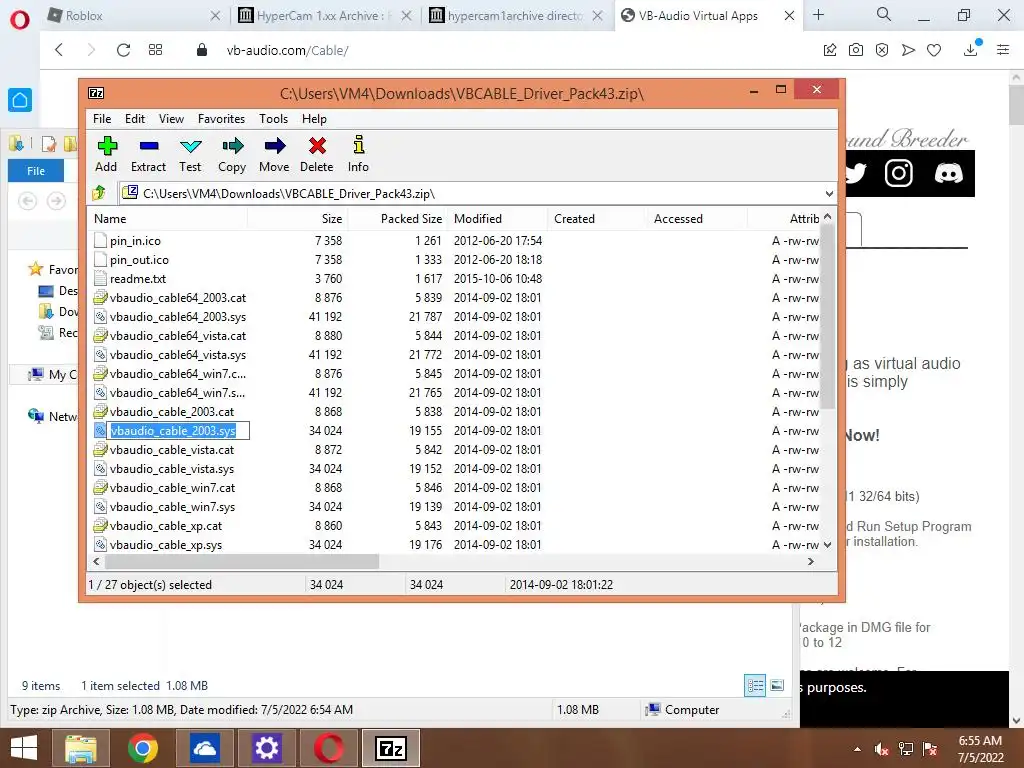Click muted speaker icon in system tray
The width and height of the screenshot is (1024, 768).
(x=882, y=748)
